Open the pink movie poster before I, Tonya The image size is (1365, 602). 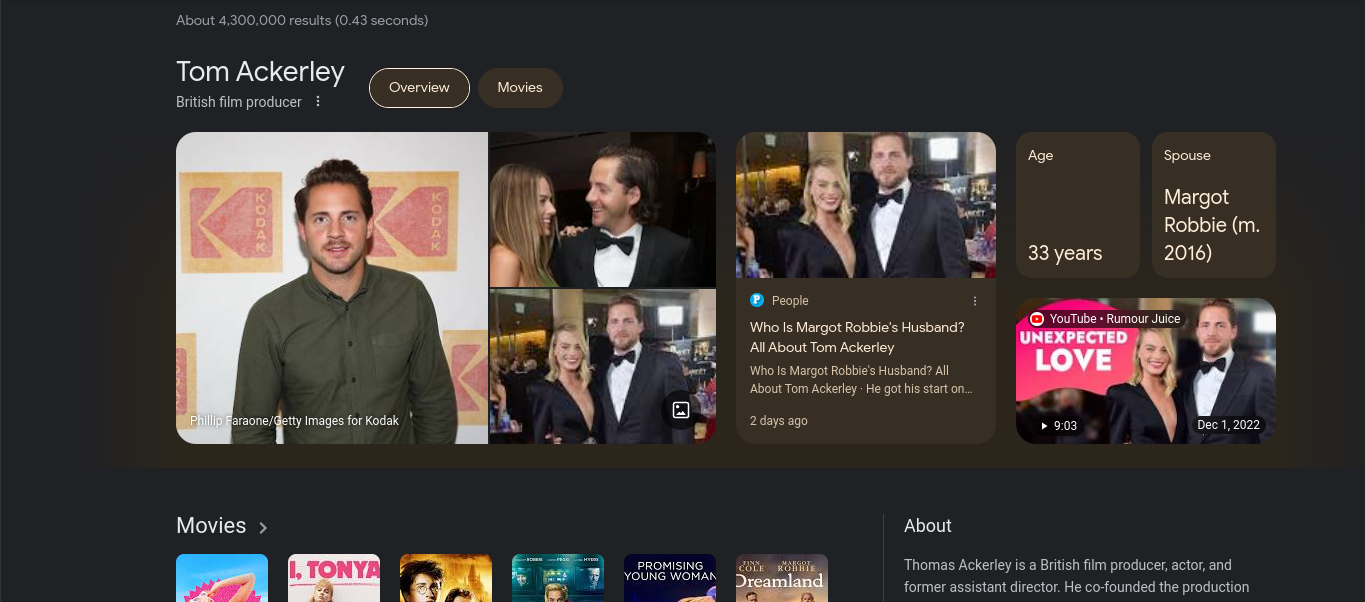pos(222,578)
